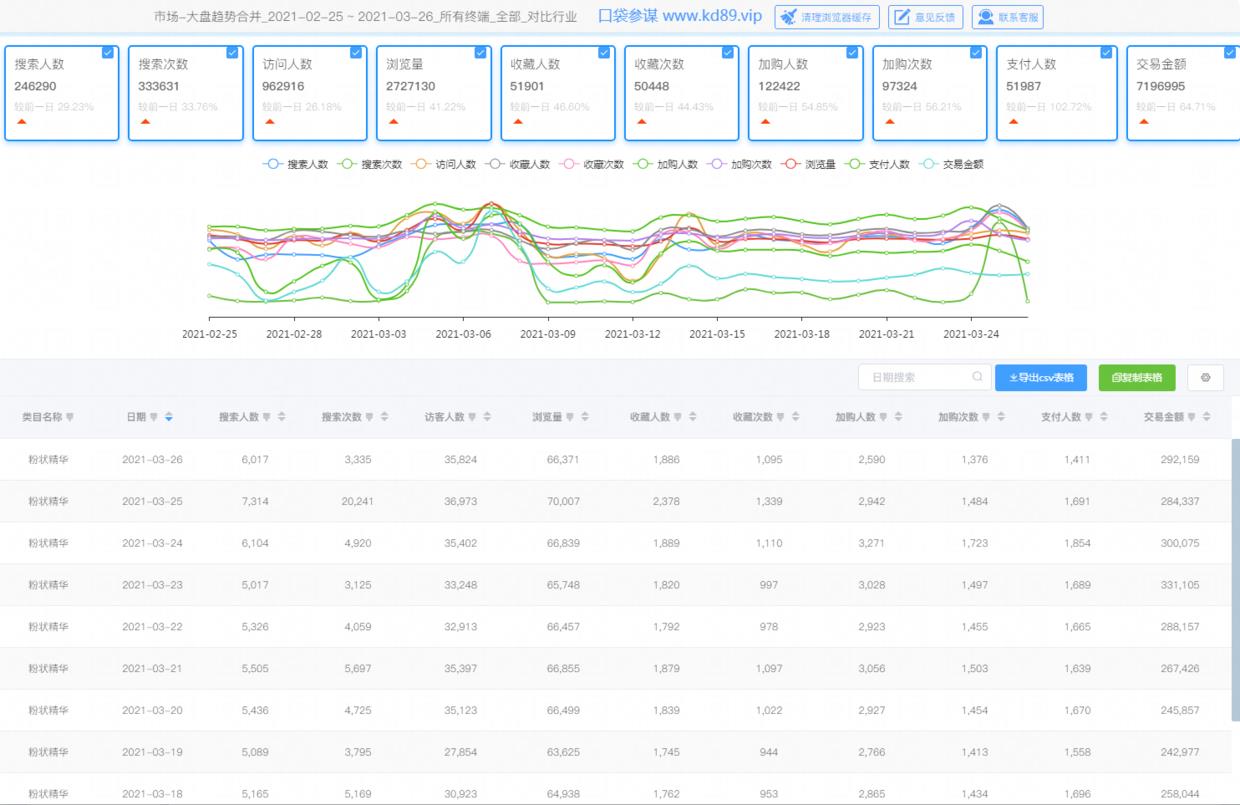Open filter dropdown for 浏览量 column

coord(570,417)
